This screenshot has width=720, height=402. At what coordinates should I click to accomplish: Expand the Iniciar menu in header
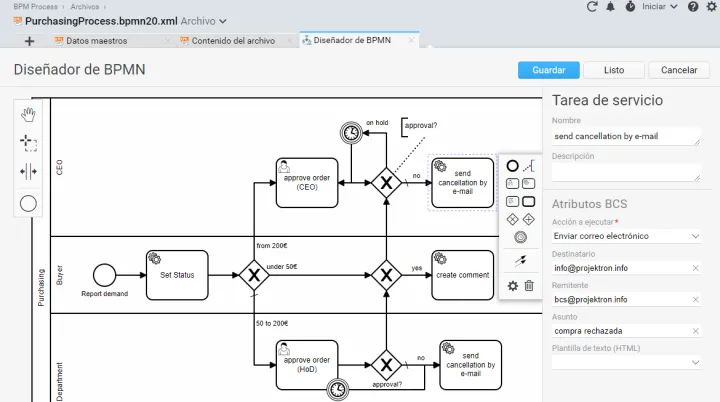[x=659, y=7]
